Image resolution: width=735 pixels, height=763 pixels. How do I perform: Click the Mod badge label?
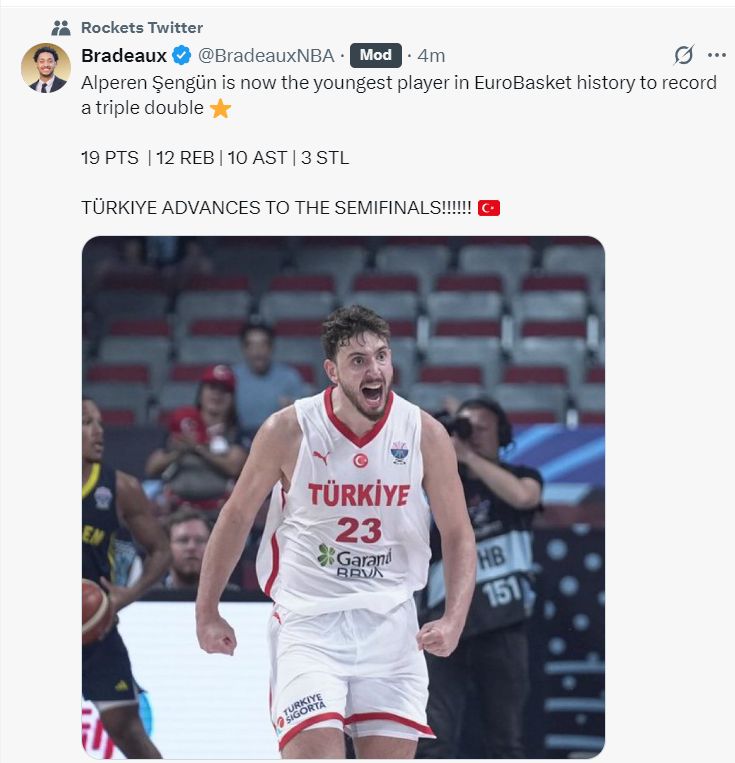click(375, 55)
